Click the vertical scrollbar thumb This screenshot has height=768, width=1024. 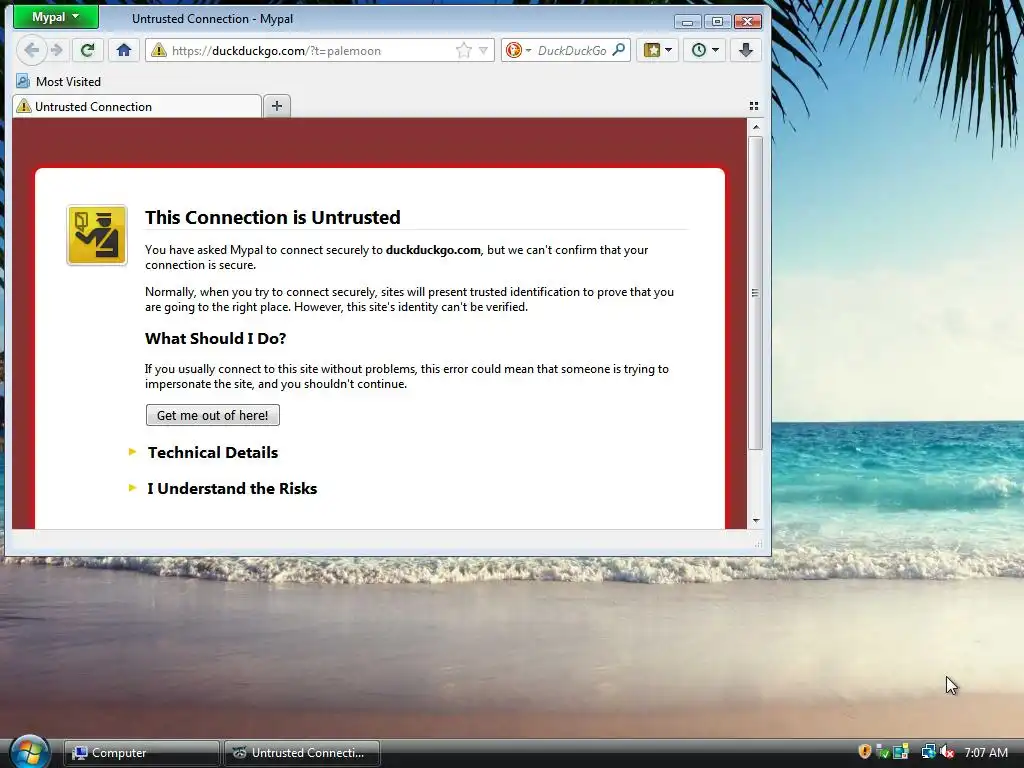(756, 293)
